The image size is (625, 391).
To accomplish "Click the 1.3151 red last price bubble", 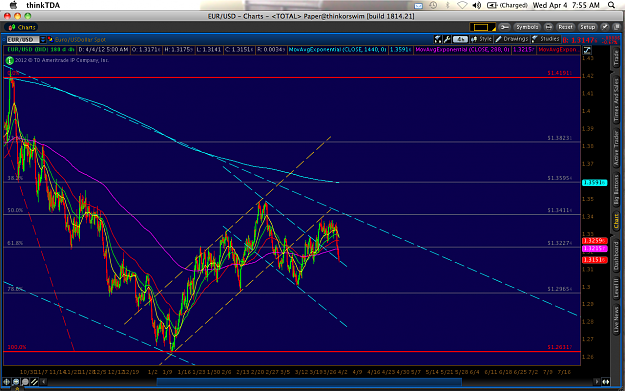I will [x=595, y=260].
